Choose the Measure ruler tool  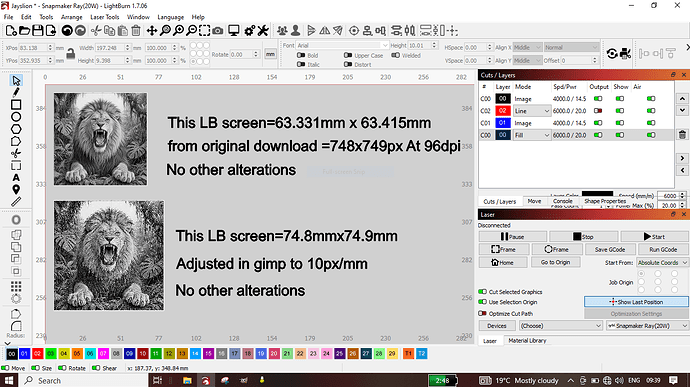[x=16, y=202]
